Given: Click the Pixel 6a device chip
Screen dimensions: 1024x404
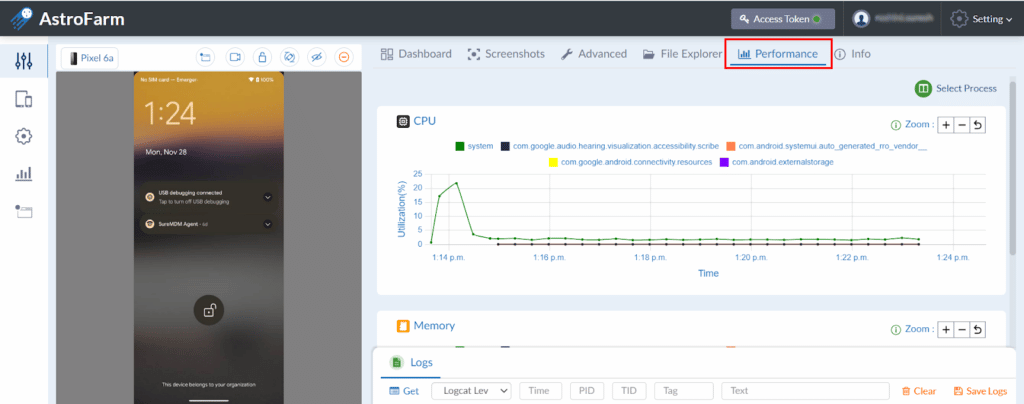Looking at the screenshot, I should tap(91, 58).
